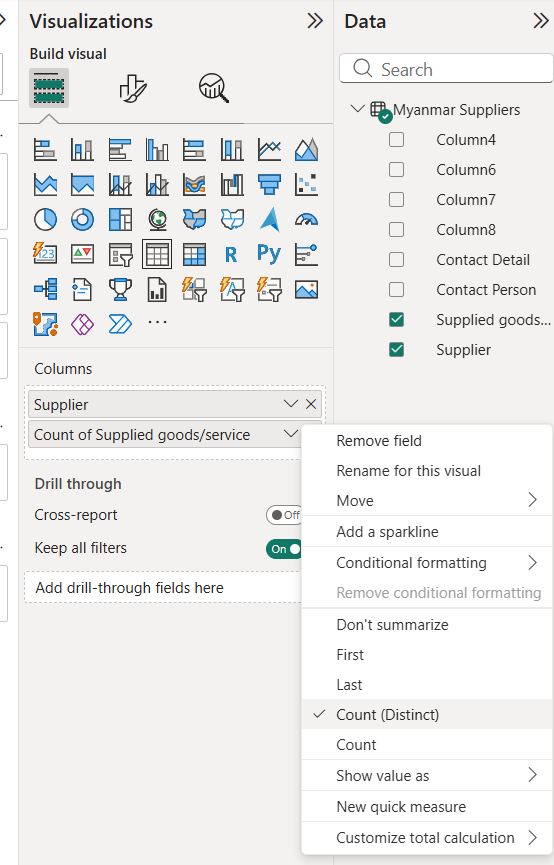
Task: Select the decomposition tree visual
Action: (45, 290)
